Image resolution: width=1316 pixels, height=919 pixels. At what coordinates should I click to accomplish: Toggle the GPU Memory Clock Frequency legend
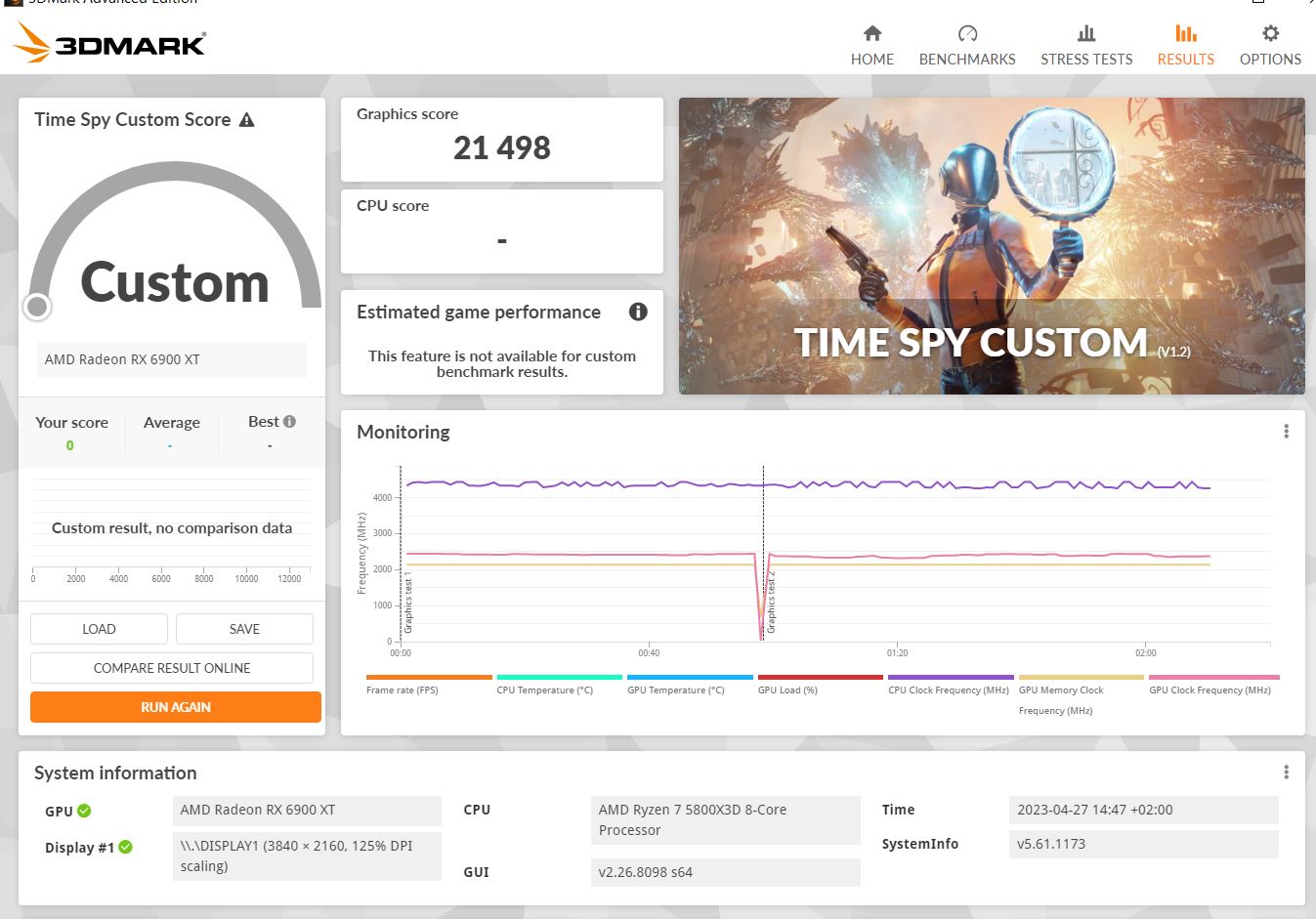1081,694
